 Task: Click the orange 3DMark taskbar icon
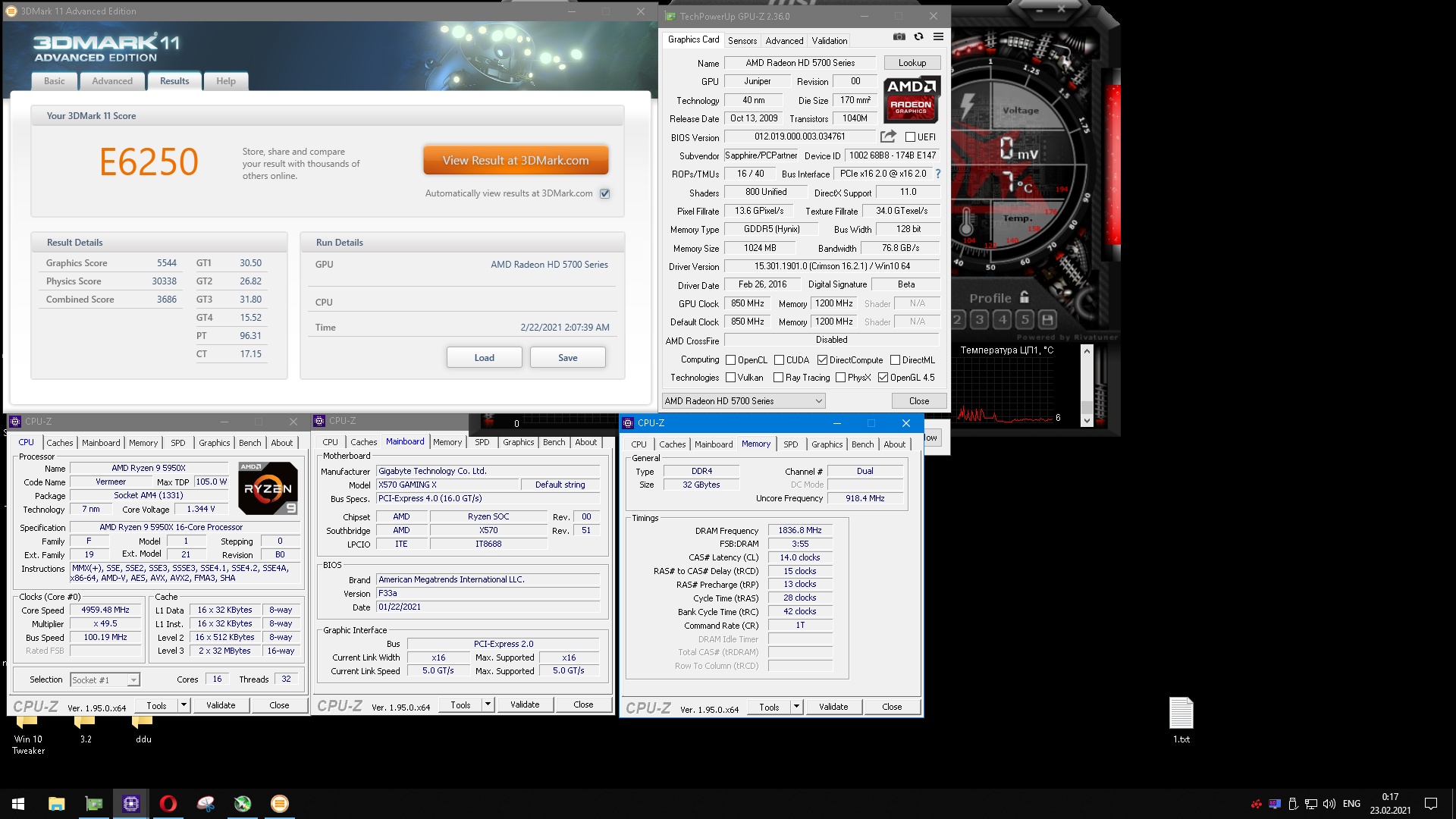(280, 804)
